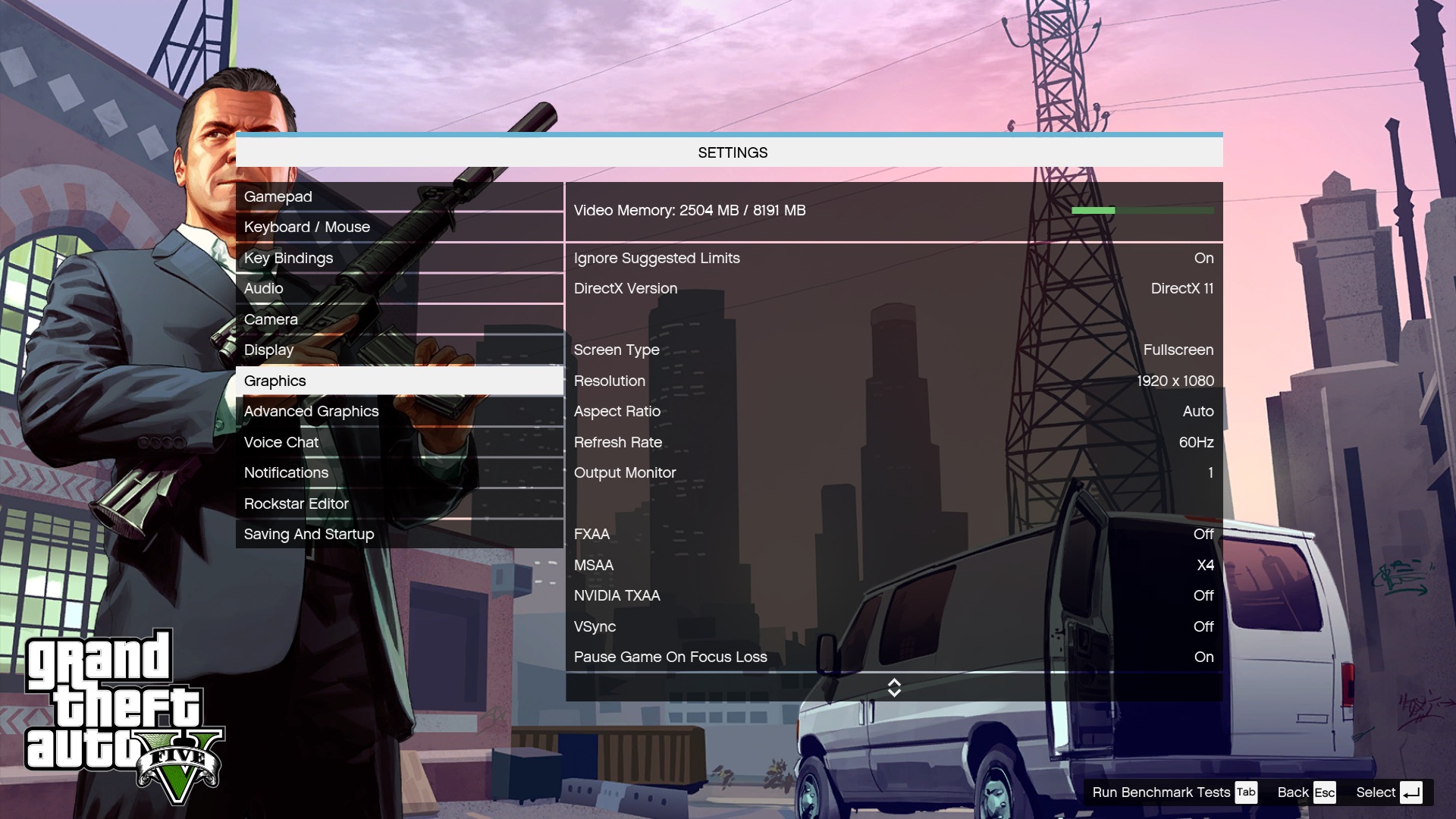Select Advanced Graphics settings tab
Viewport: 1456px width, 819px height.
[311, 412]
